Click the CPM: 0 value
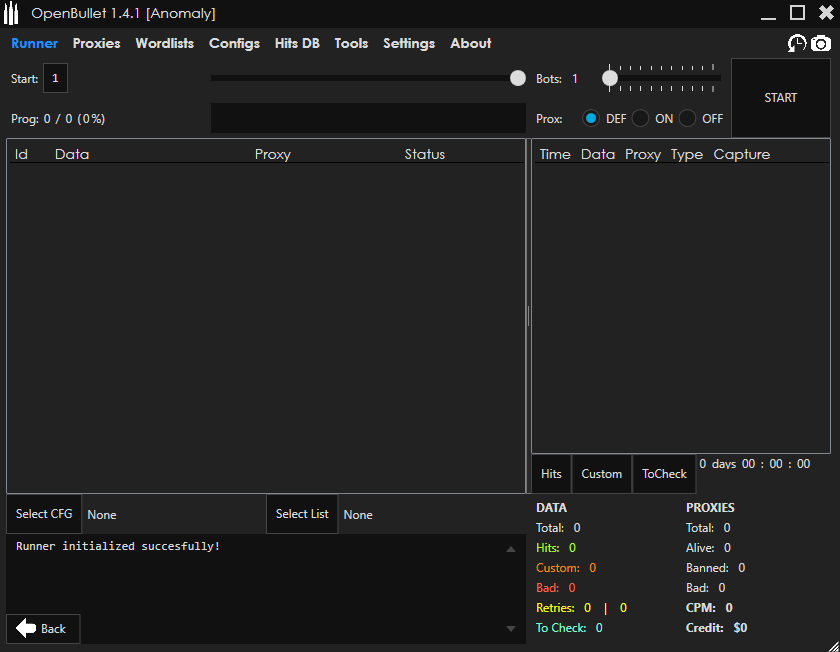This screenshot has height=652, width=840. click(x=709, y=608)
